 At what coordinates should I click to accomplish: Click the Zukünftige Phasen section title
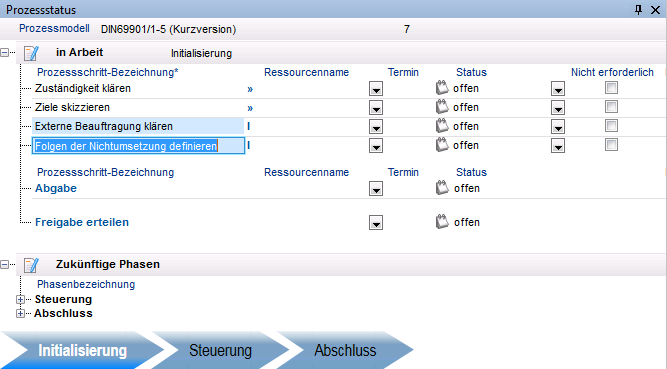coord(108,264)
